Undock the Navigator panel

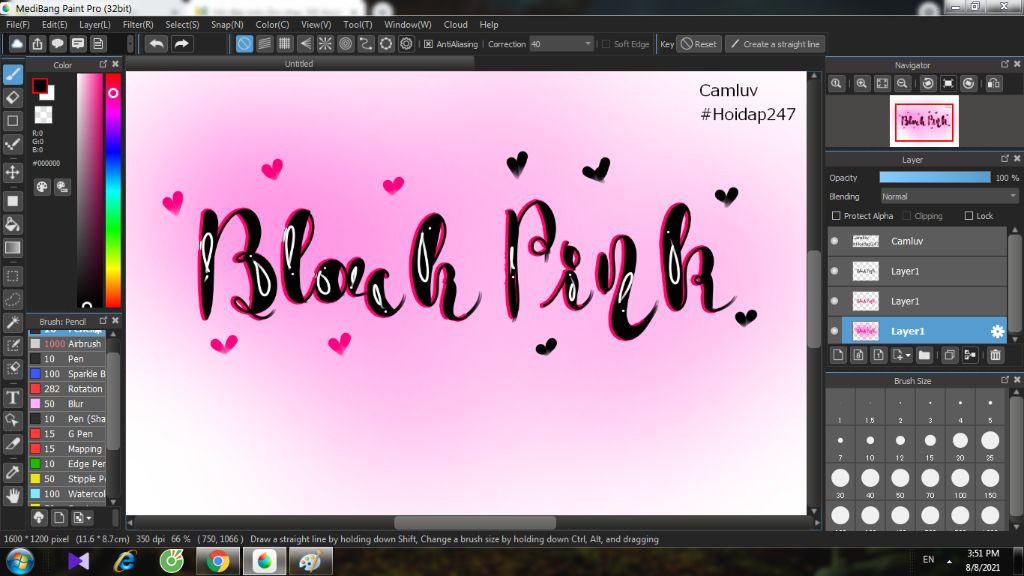pyautogui.click(x=1004, y=64)
